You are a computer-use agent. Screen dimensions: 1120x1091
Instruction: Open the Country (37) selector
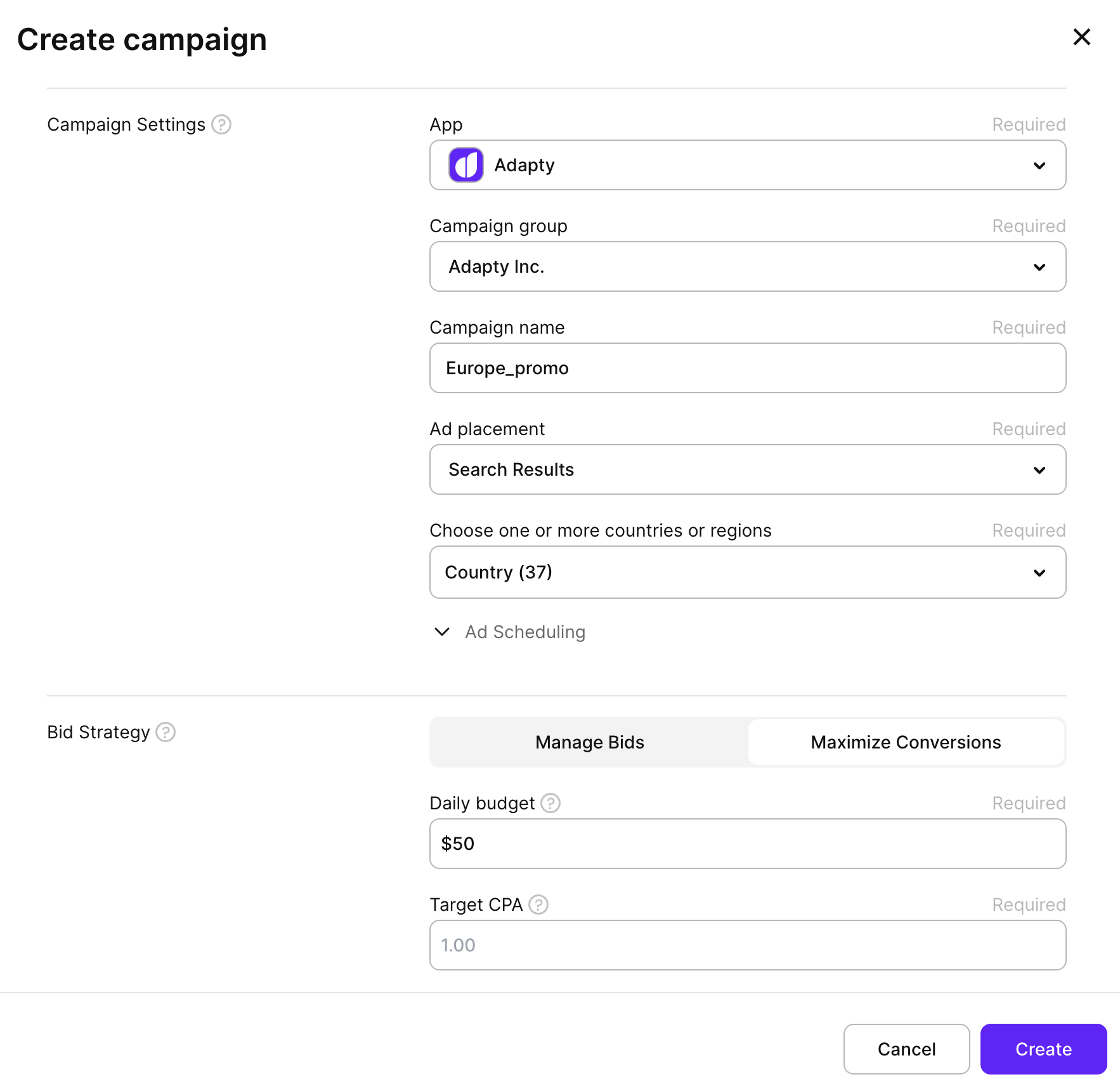[748, 572]
